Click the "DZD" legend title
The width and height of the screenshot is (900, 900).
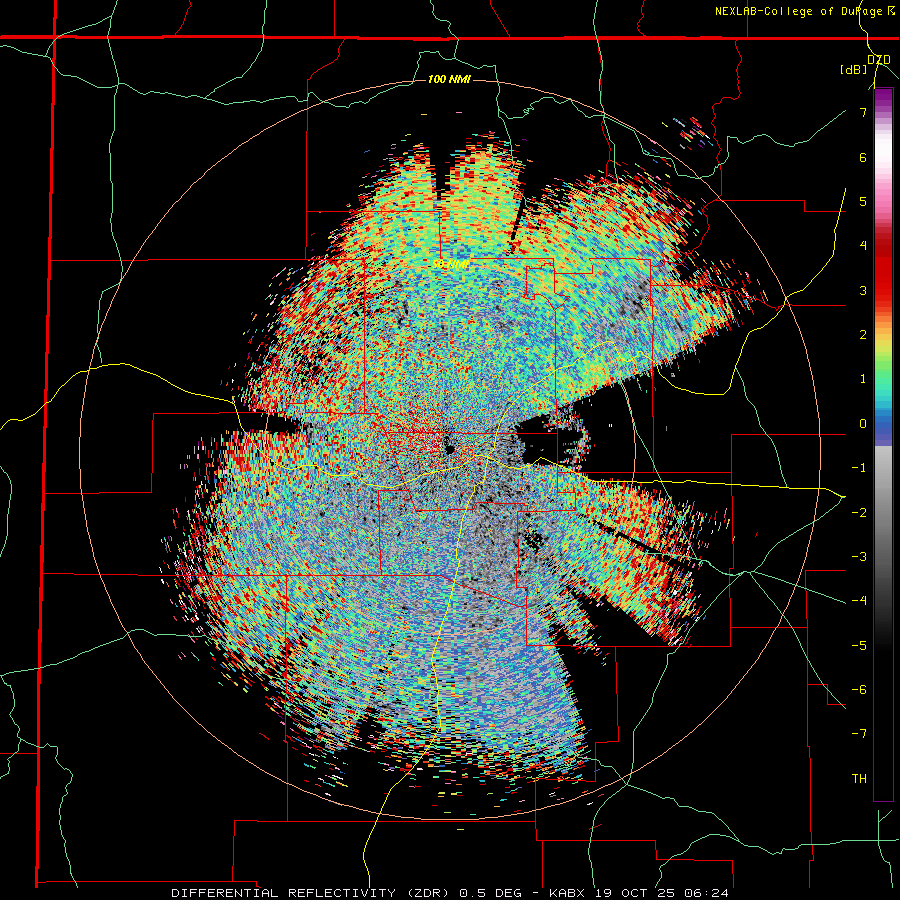coord(879,60)
